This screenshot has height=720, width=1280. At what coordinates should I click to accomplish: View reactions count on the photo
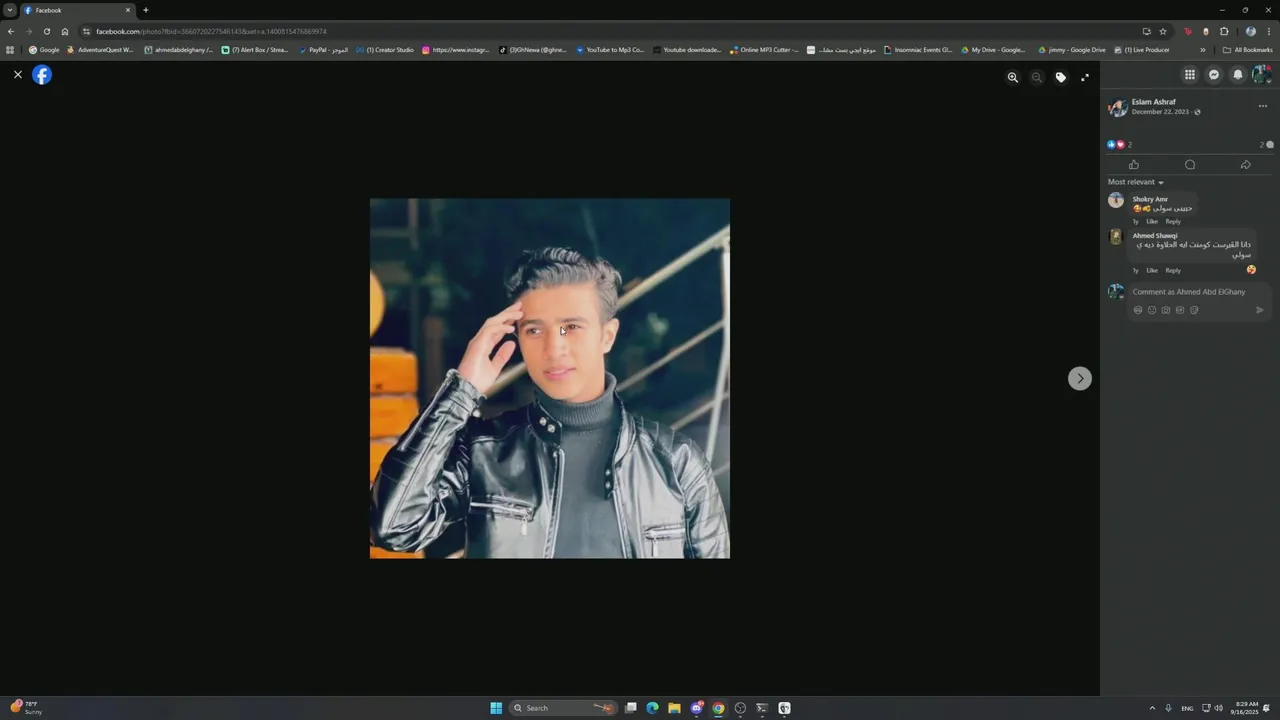click(x=1119, y=145)
